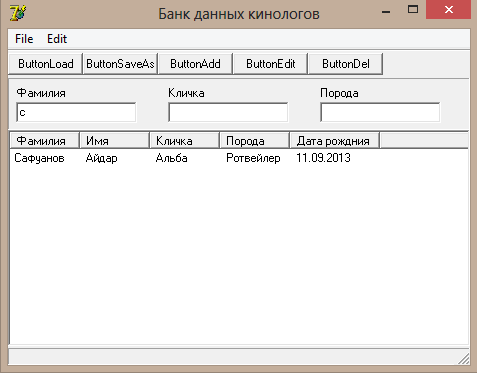The image size is (477, 373).
Task: Click the ButtonAdd button
Action: [x=195, y=64]
